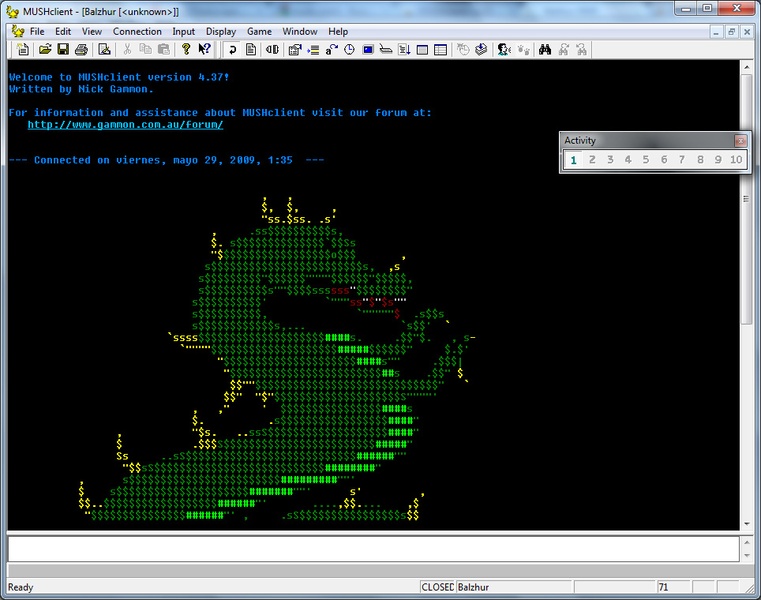The height and width of the screenshot is (600, 761).
Task: Open the Connection menu
Action: pos(137,31)
